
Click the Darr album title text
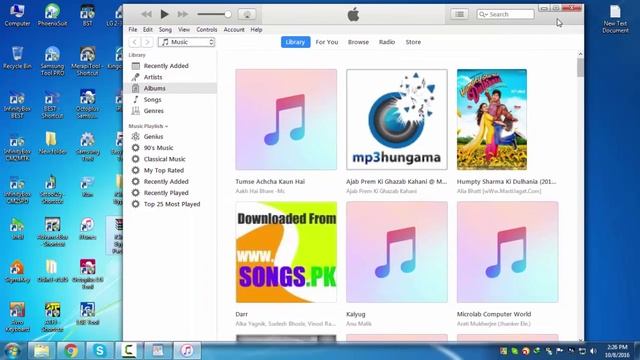click(242, 314)
